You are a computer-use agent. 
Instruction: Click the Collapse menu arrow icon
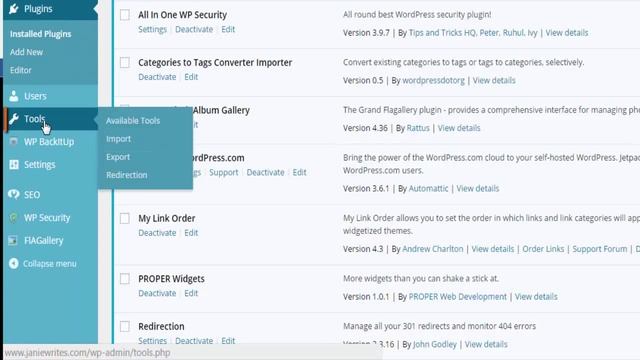pyautogui.click(x=13, y=263)
